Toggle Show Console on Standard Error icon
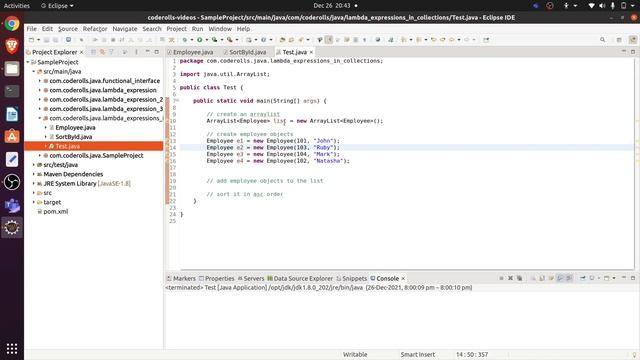 pyautogui.click(x=569, y=278)
